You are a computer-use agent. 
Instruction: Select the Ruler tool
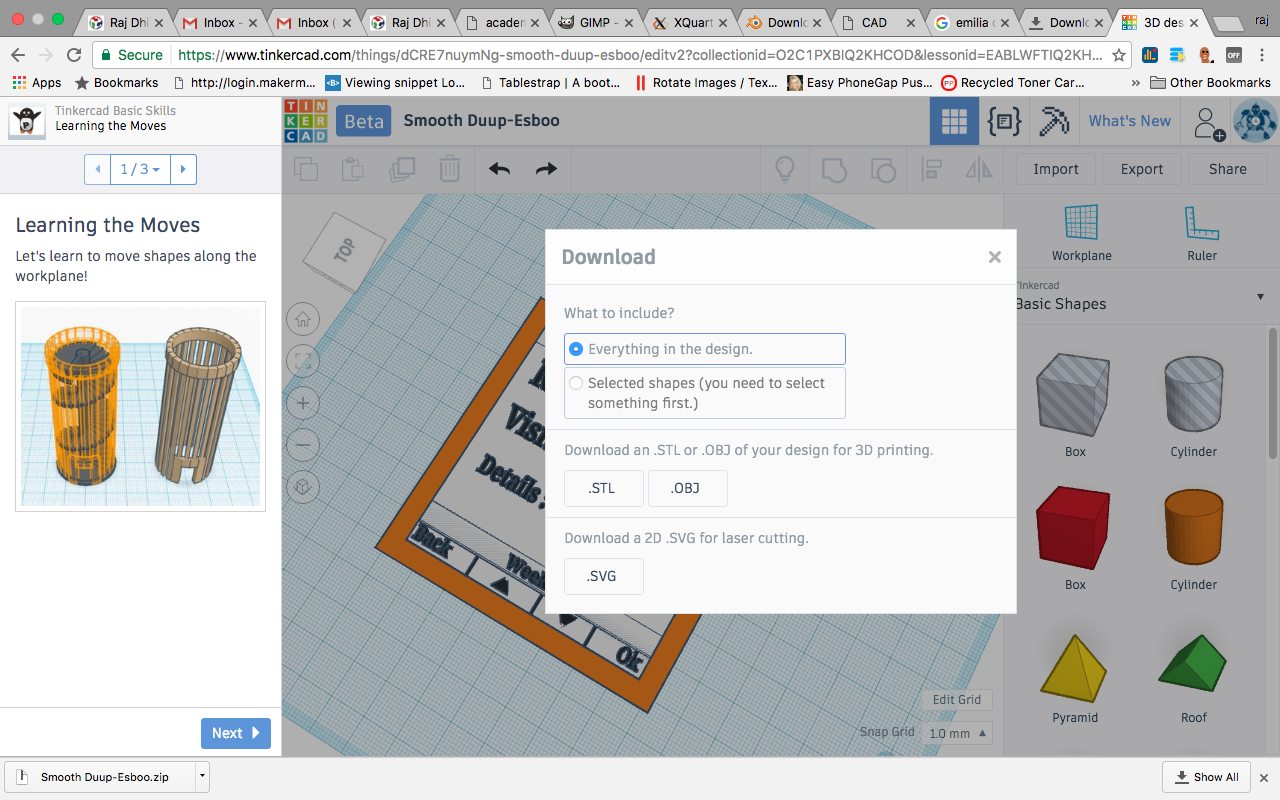tap(1202, 233)
